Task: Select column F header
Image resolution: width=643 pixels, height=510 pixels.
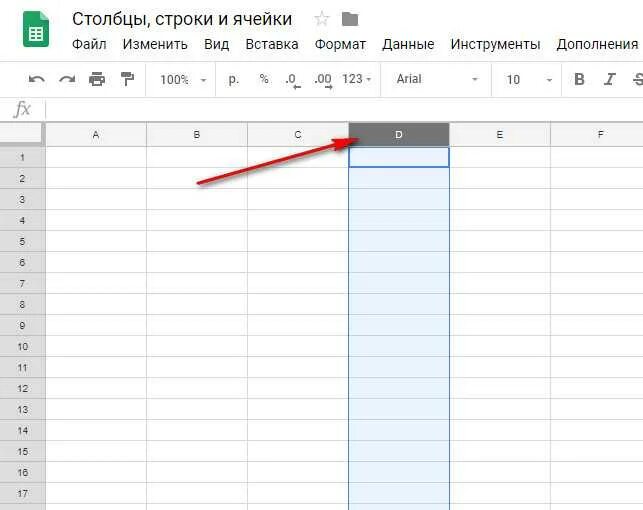Action: 597,134
